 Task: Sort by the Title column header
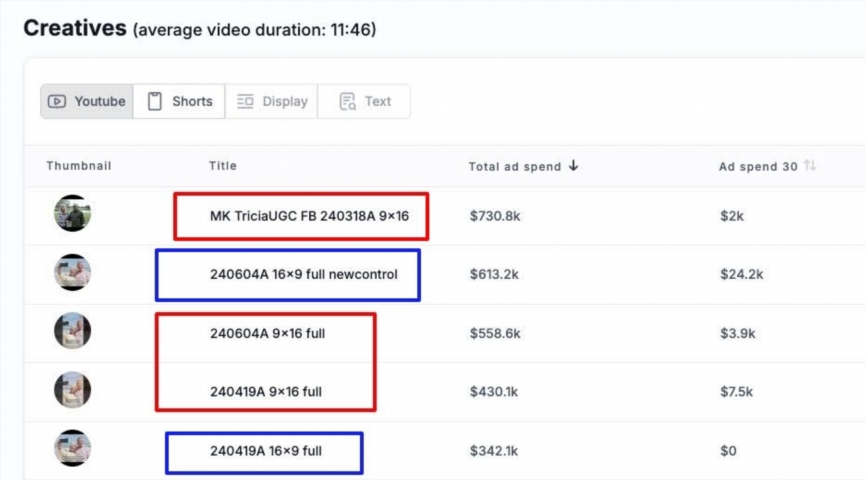pyautogui.click(x=223, y=166)
